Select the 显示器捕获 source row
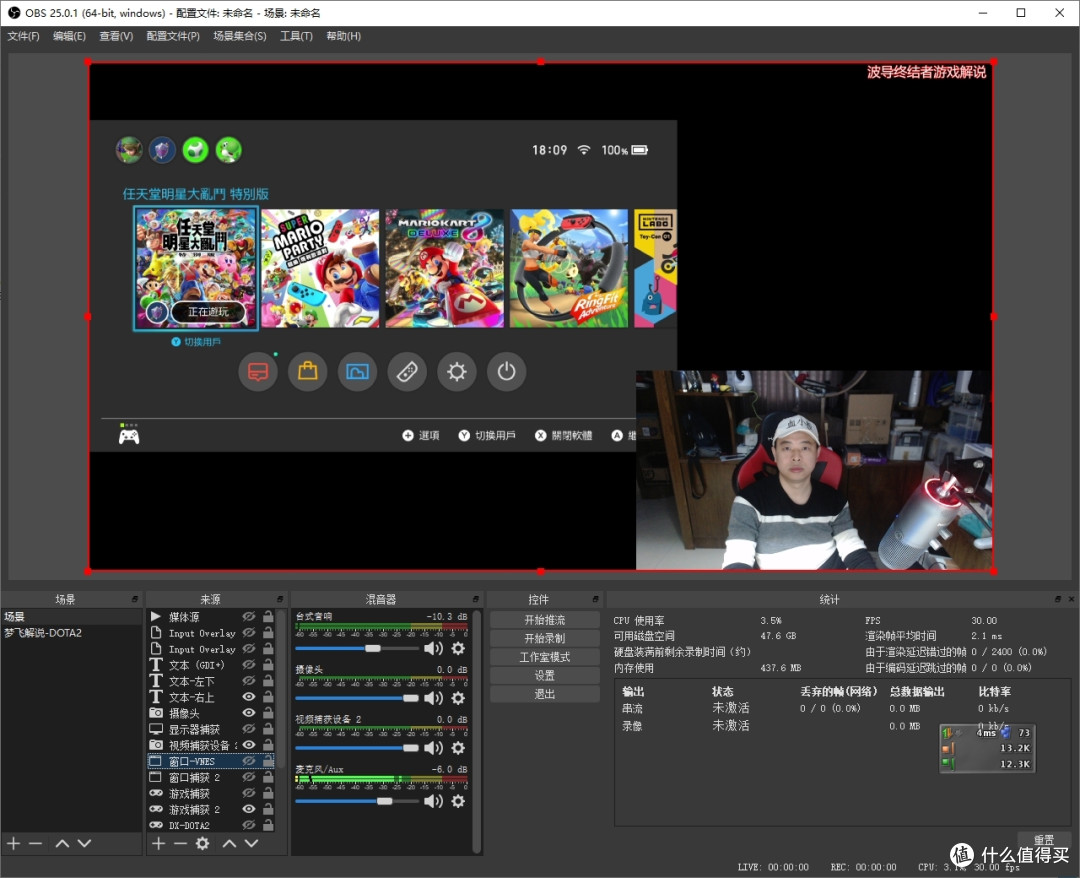 pos(211,729)
